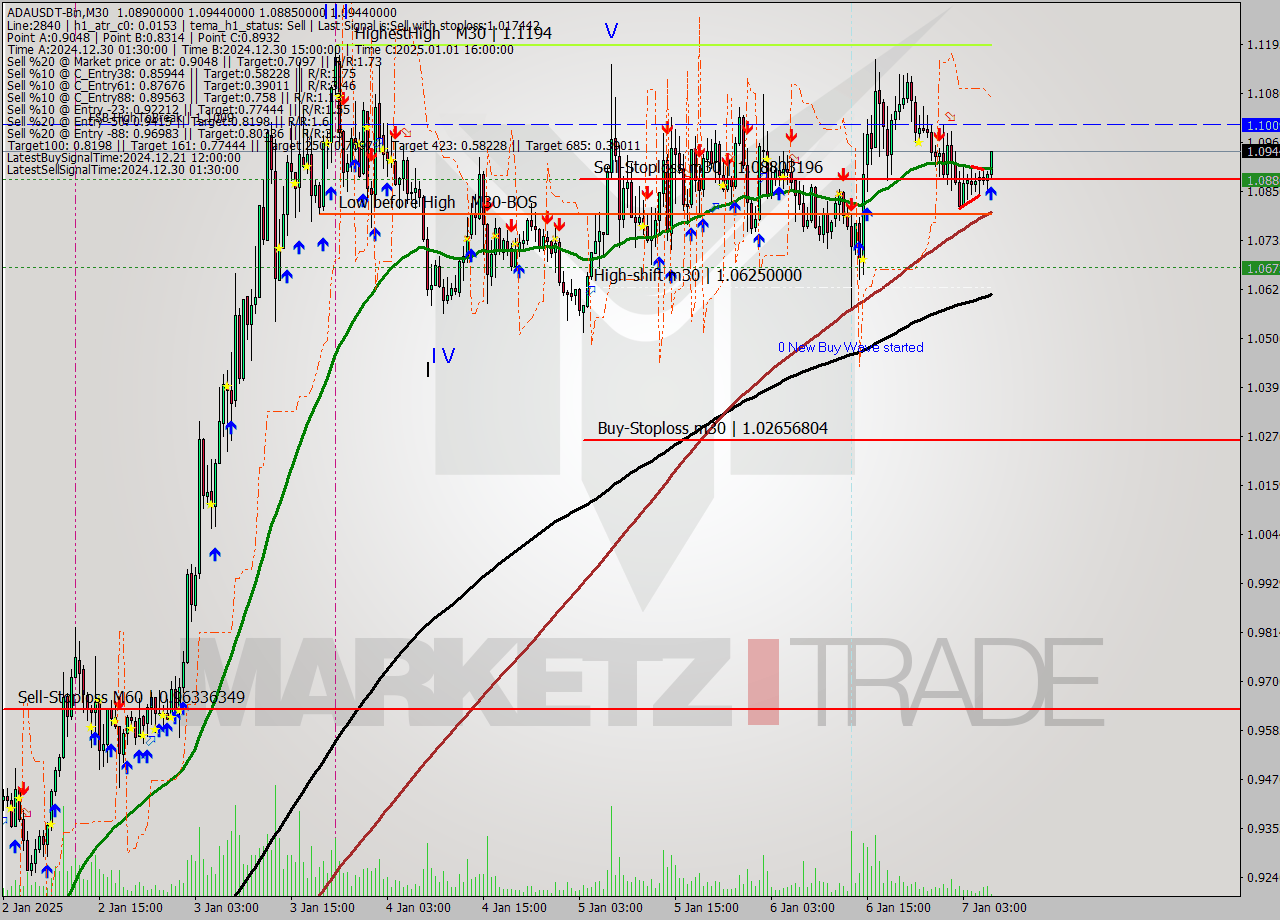Click the '3 Jan 03:00' time axis label
This screenshot has width=1280, height=920.
(x=225, y=908)
